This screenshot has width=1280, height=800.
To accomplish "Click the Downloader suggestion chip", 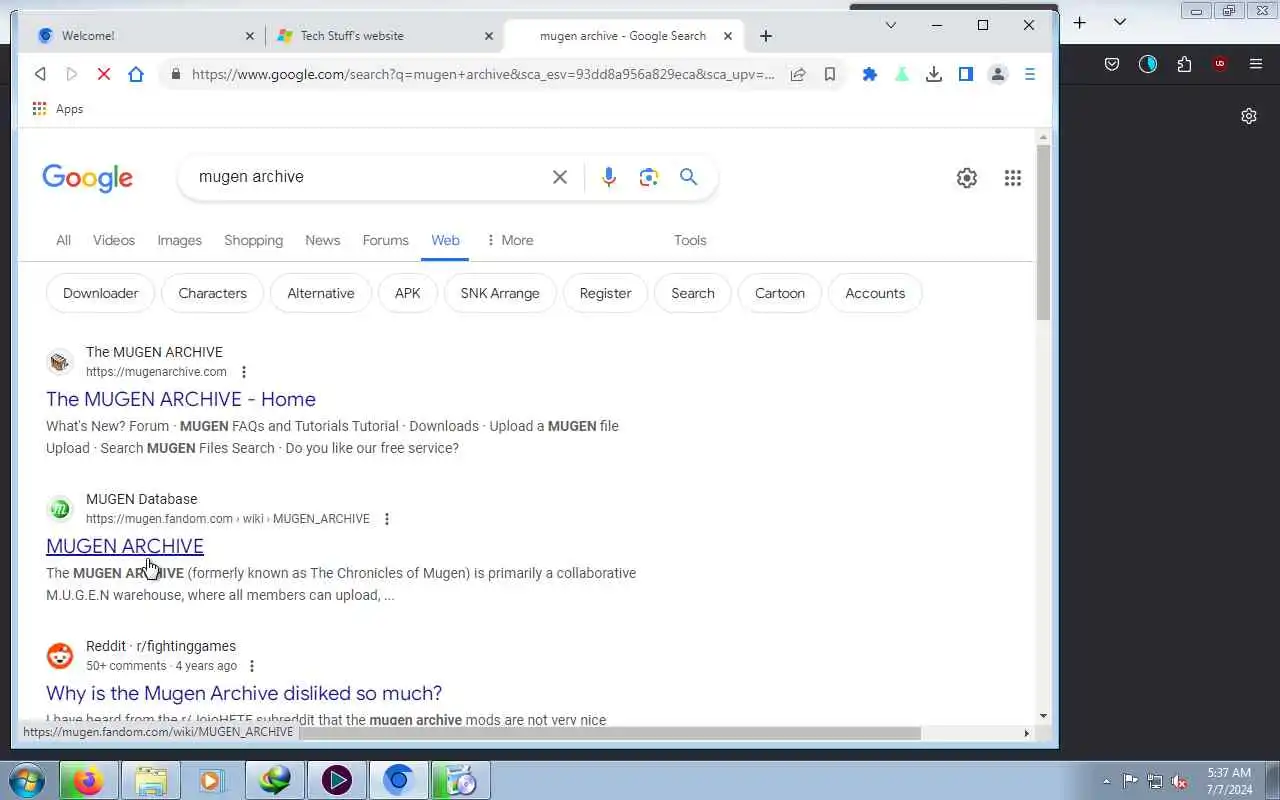I will pos(101,293).
